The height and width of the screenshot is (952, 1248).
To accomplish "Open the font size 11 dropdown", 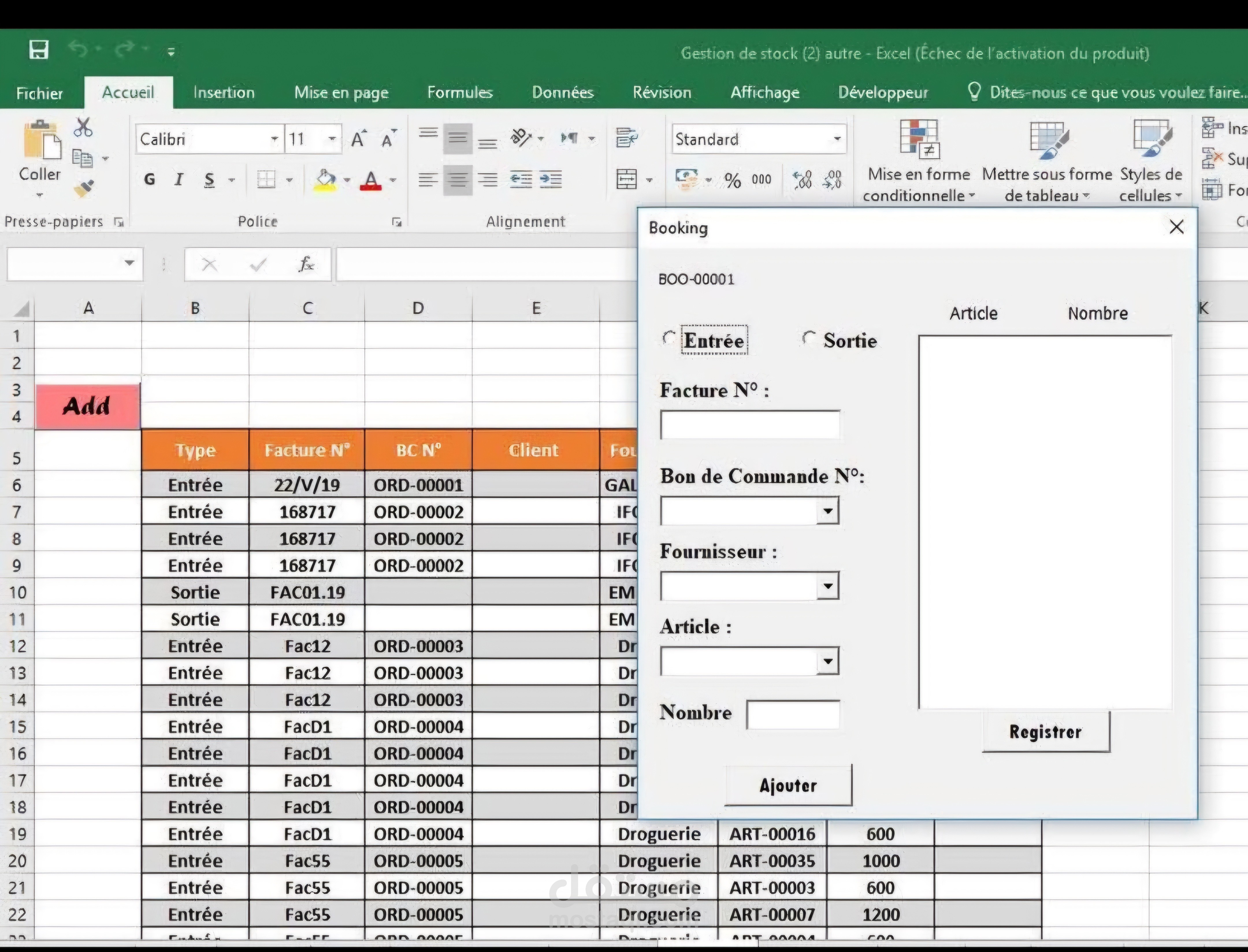I will click(x=332, y=139).
